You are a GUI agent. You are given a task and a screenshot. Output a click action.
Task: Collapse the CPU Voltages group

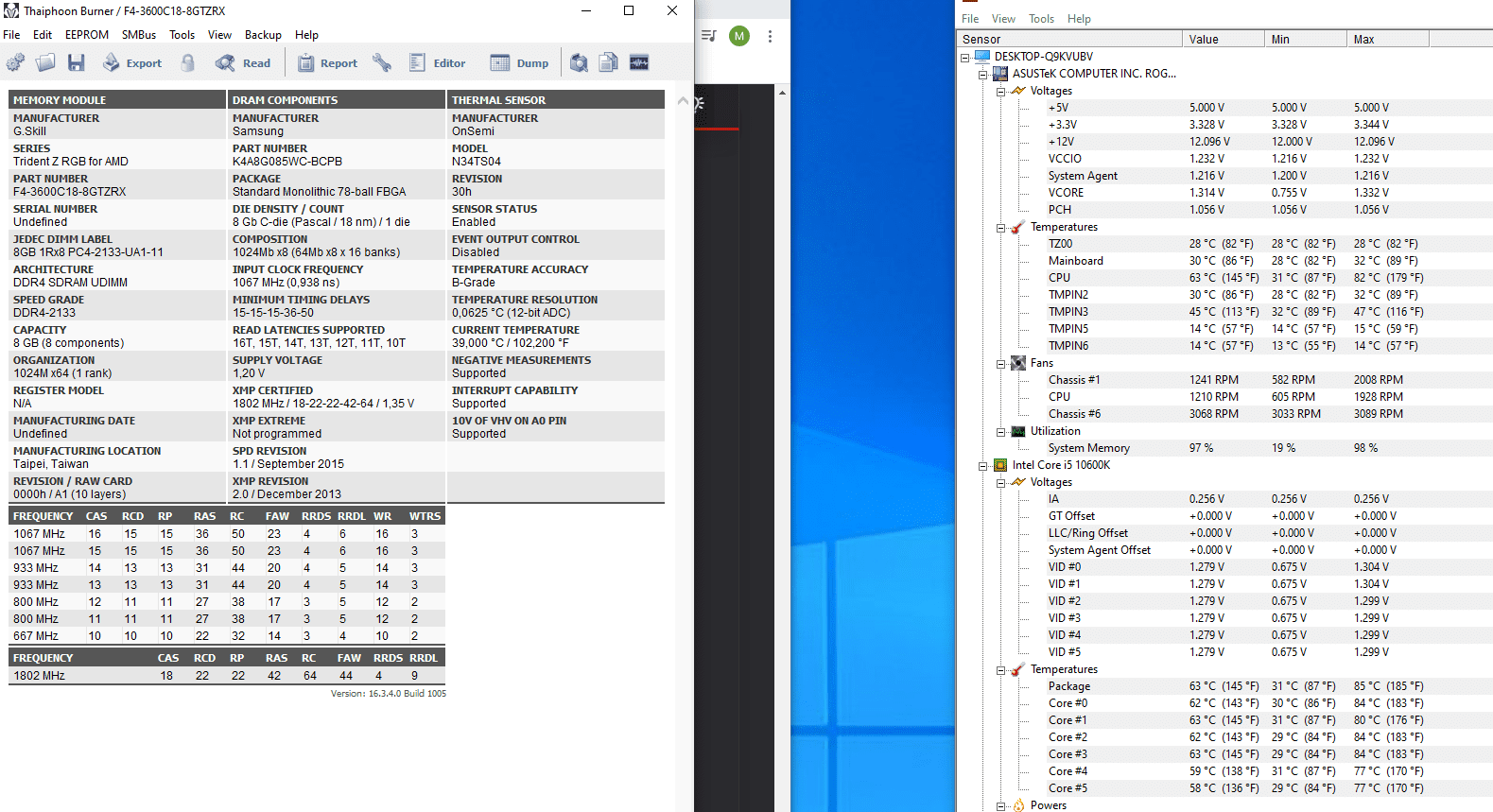pos(1001,482)
